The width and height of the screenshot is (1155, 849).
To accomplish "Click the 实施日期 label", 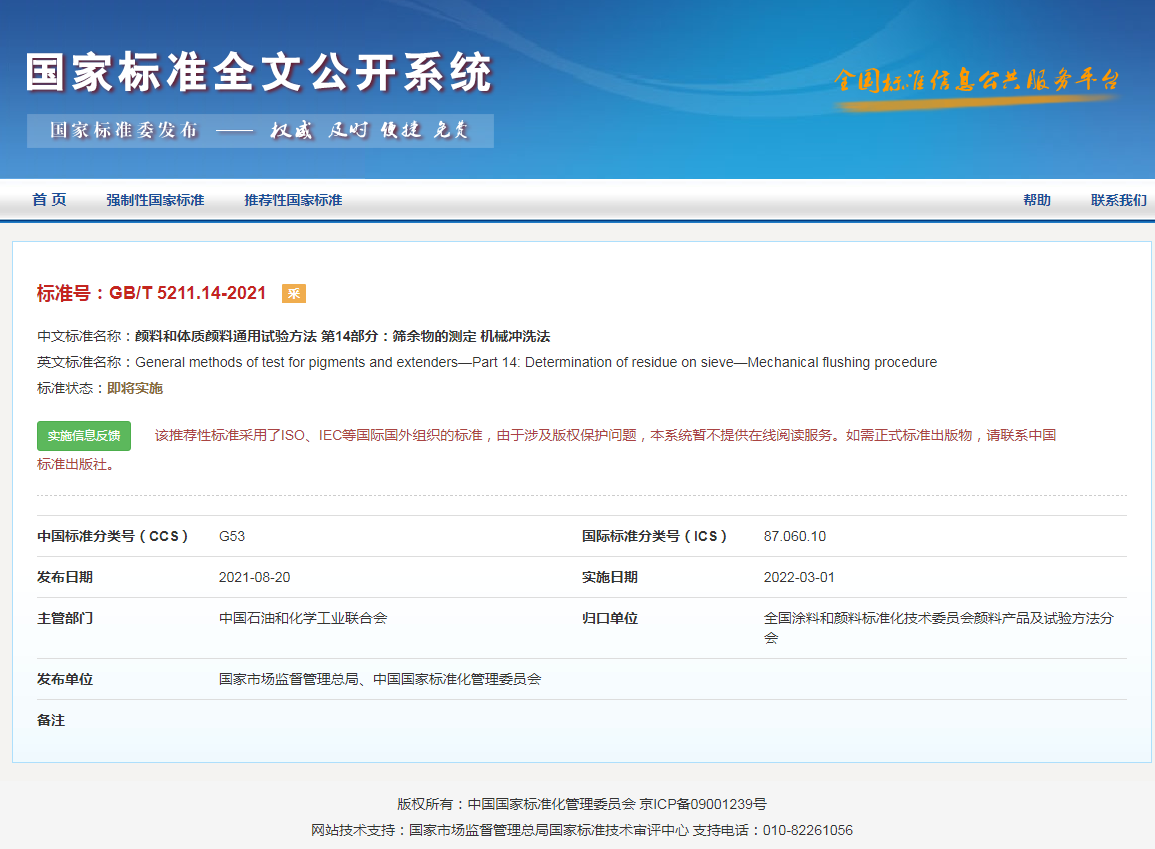I will pos(610,577).
